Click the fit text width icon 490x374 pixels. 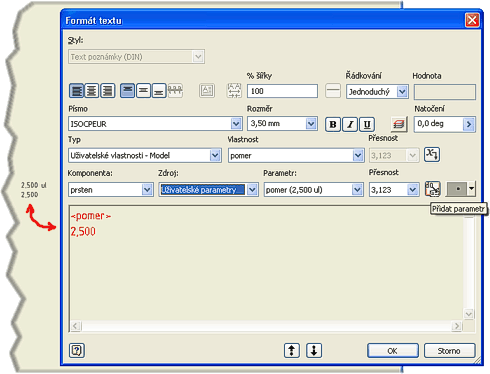234,90
